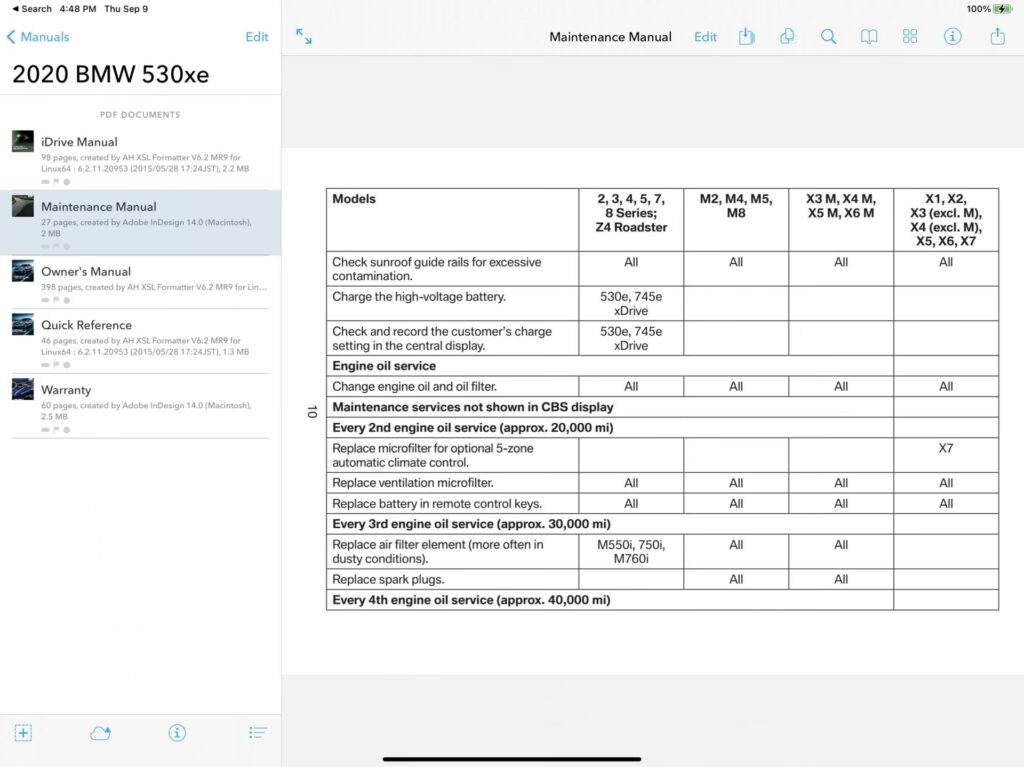Show page thumbnails grid view

point(910,37)
